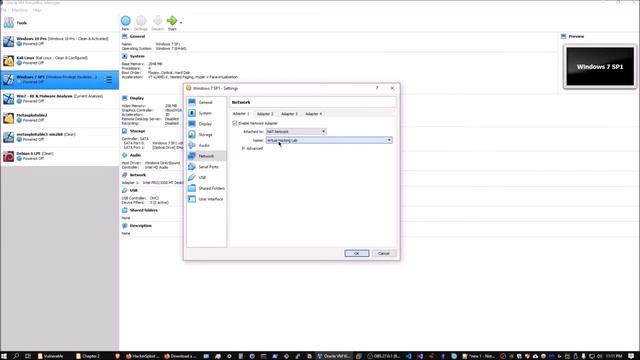Click the System section header in details pane
The height and width of the screenshot is (360, 640).
[x=137, y=56]
